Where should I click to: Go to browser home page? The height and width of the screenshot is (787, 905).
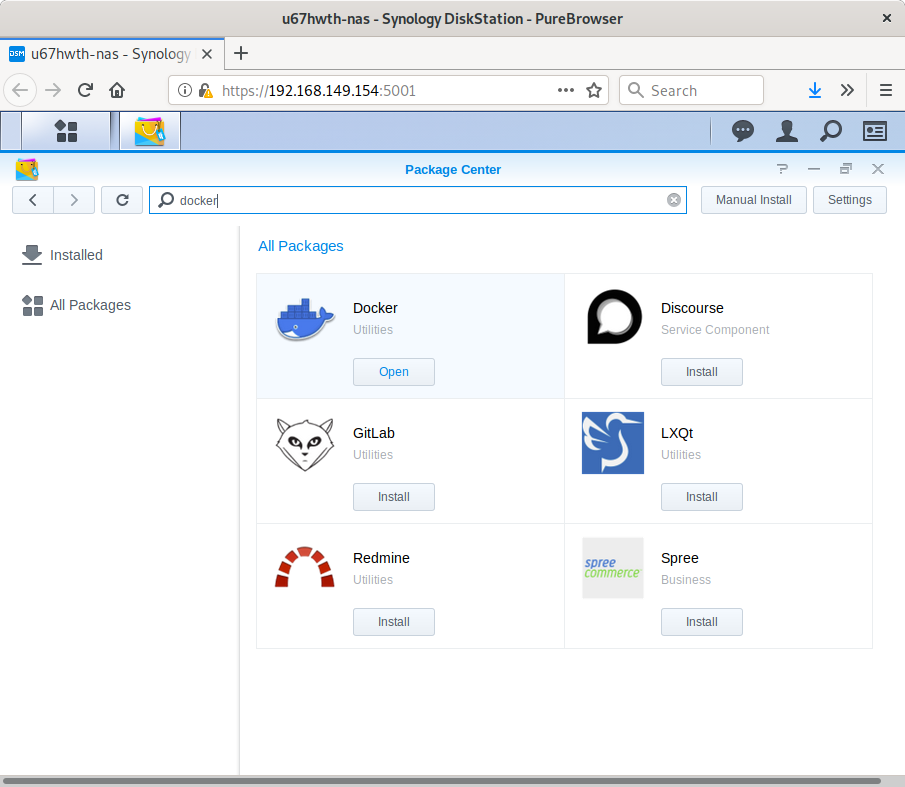[117, 90]
